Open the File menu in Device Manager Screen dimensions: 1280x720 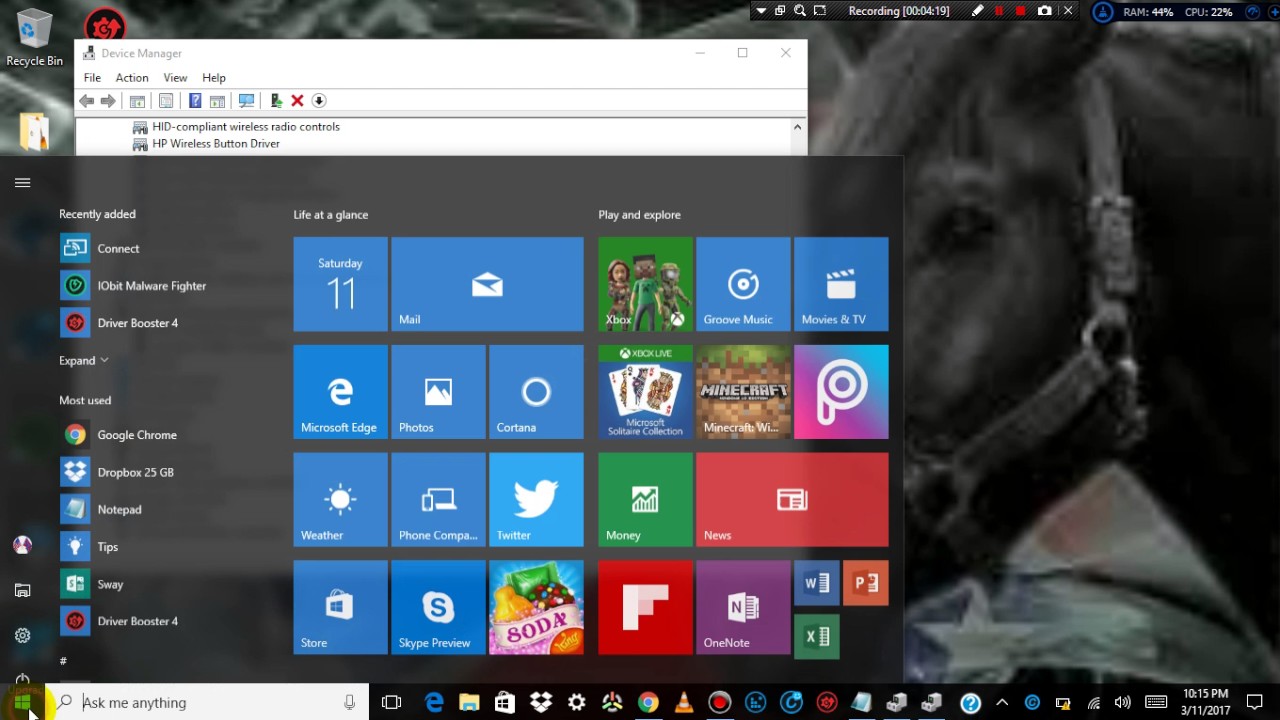[92, 77]
